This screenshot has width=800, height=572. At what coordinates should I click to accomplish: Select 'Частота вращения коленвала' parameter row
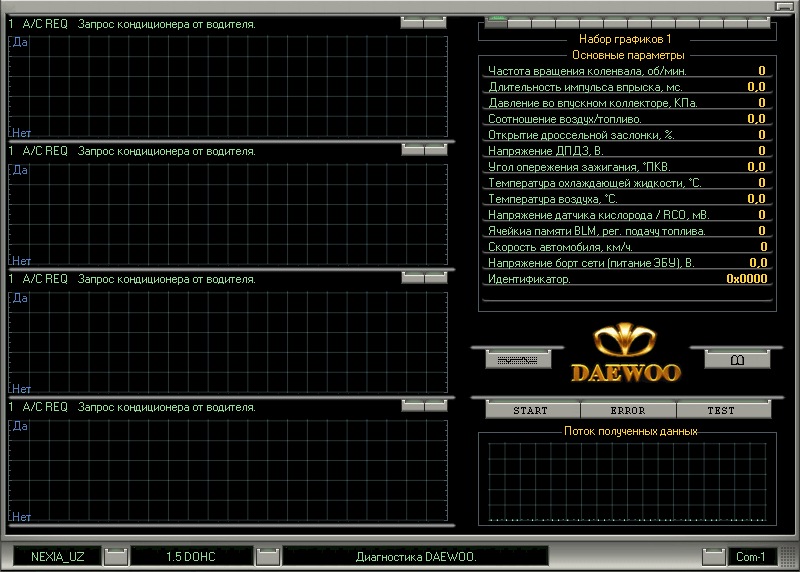click(627, 71)
